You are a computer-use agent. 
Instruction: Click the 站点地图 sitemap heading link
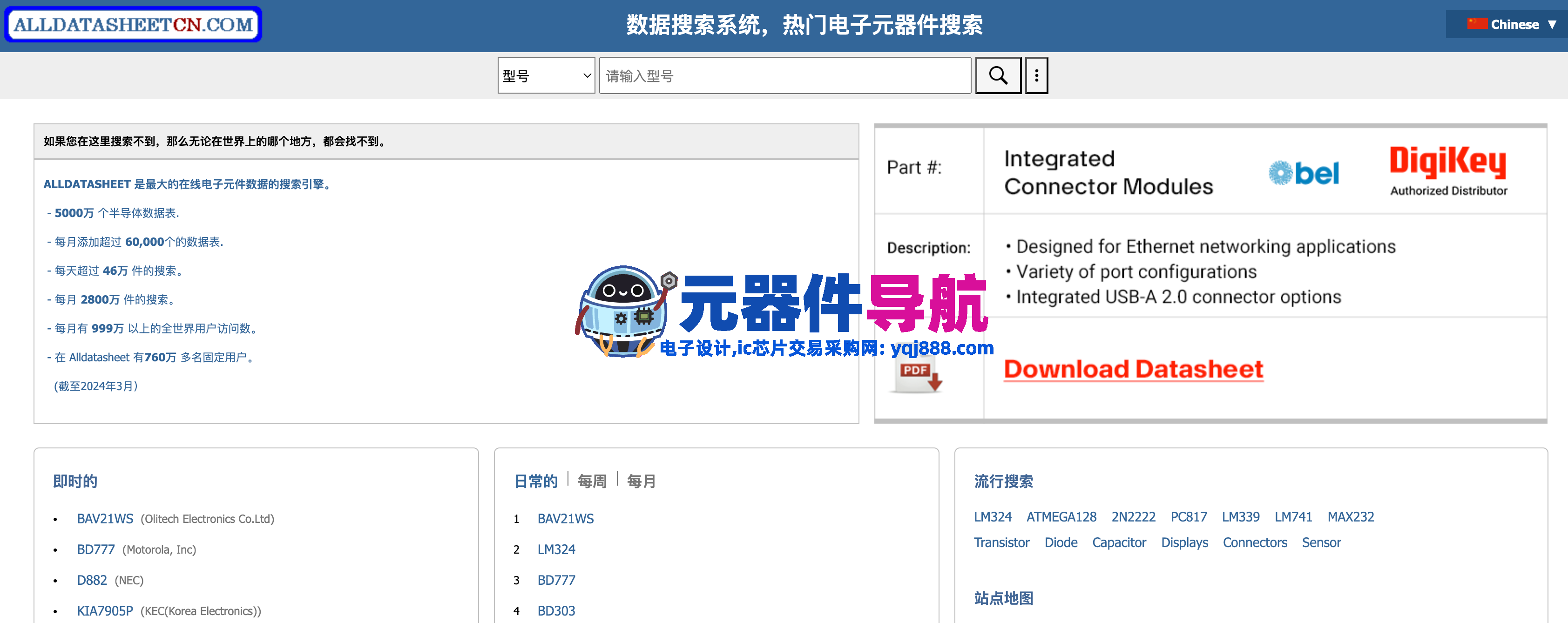coord(1003,599)
